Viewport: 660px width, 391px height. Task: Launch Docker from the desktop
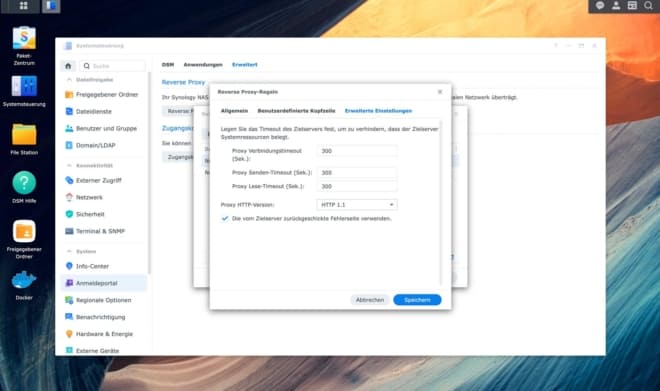tap(24, 285)
